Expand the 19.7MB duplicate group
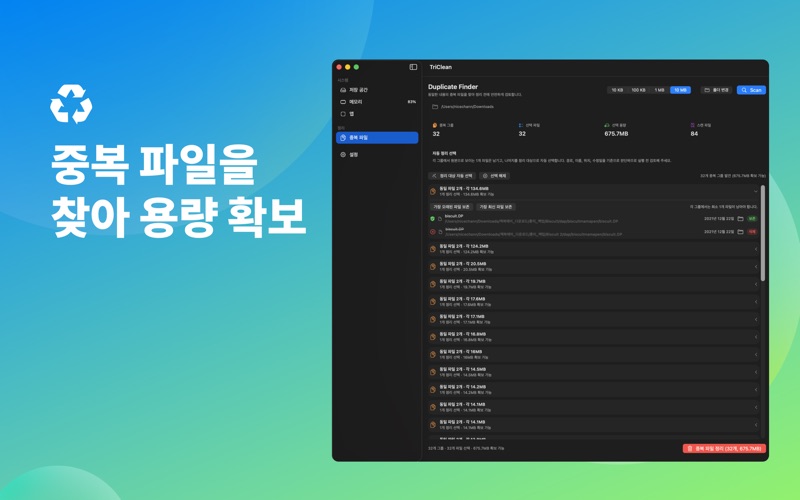 click(756, 284)
